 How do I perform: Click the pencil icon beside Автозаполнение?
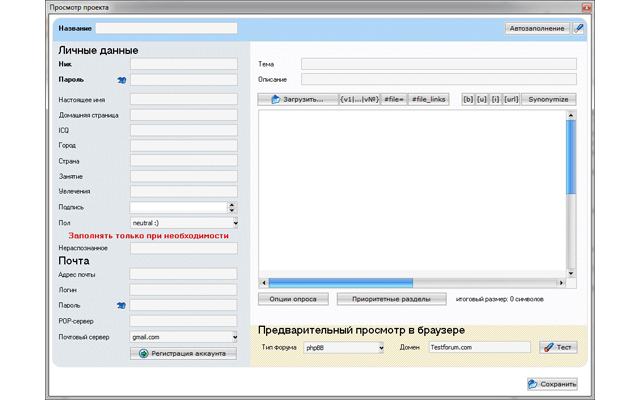click(x=579, y=28)
